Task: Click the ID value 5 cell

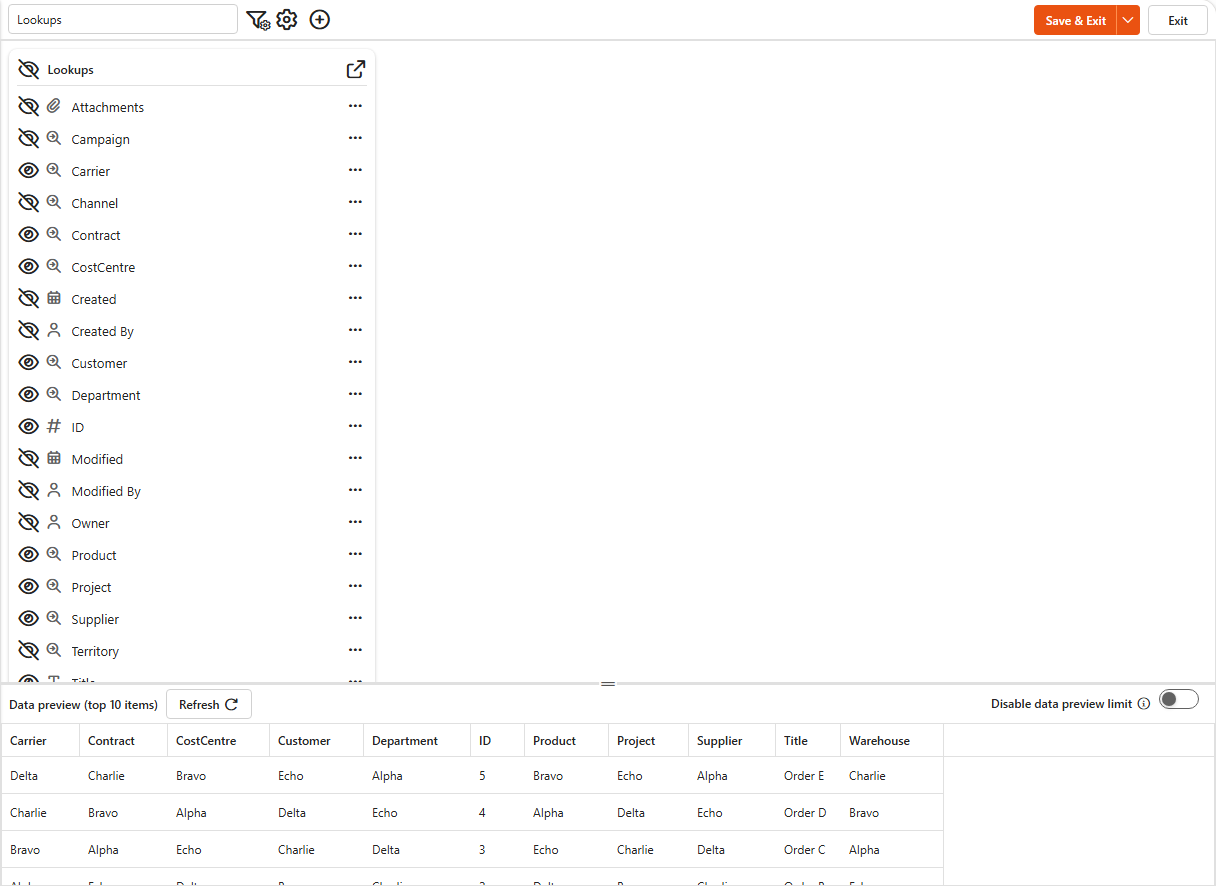Action: click(497, 776)
